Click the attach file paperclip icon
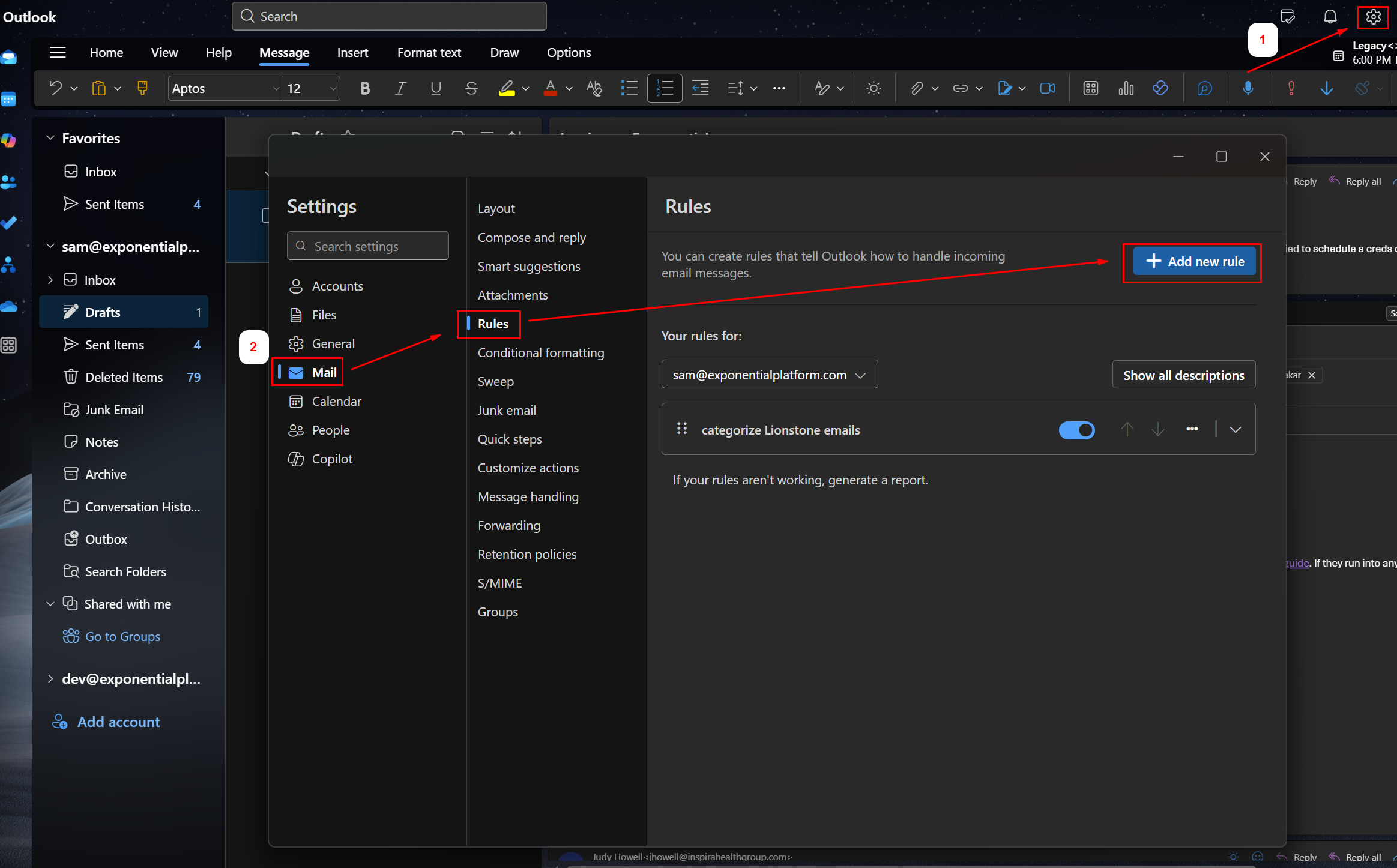 [916, 89]
